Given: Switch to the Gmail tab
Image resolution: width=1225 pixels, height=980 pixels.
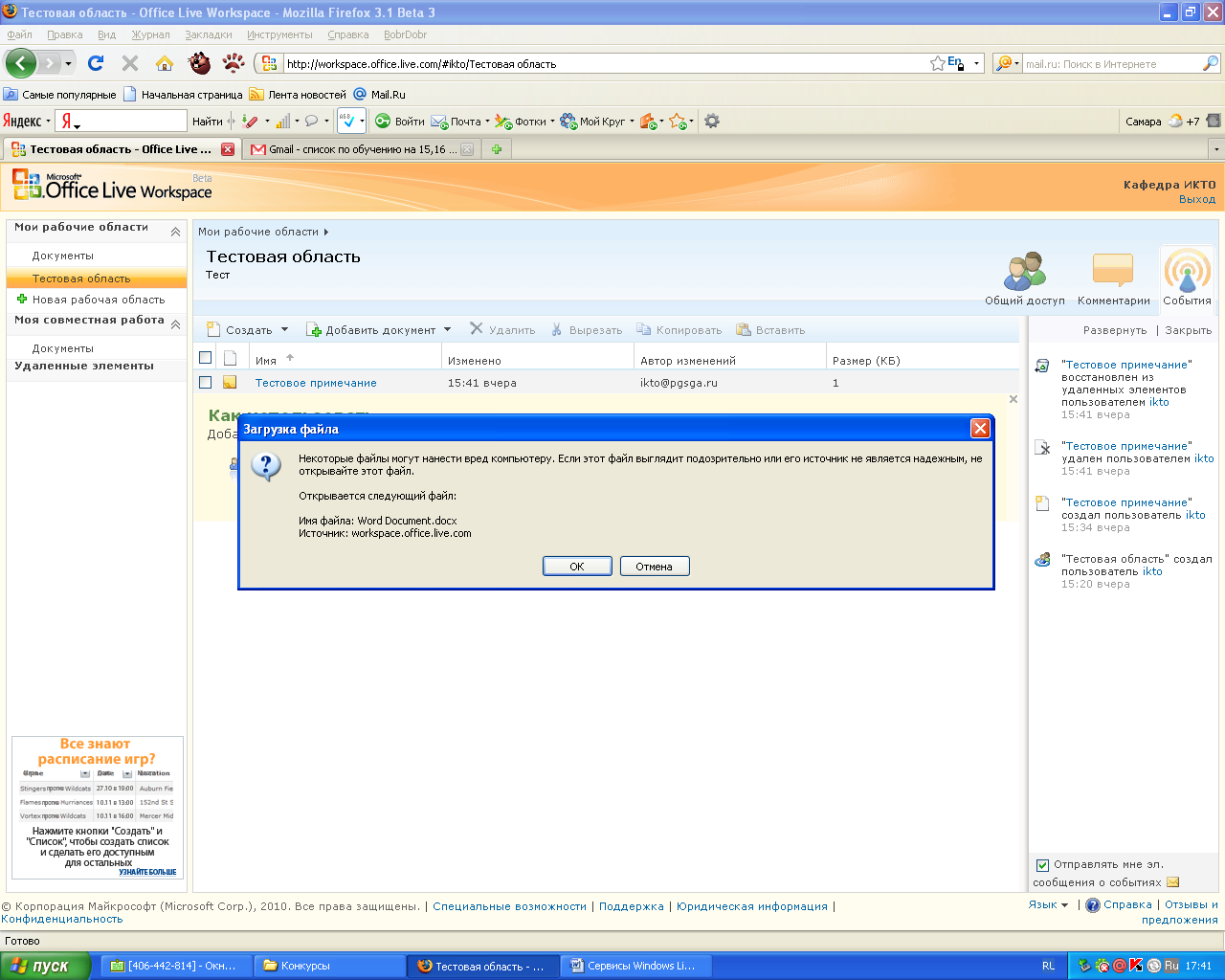Looking at the screenshot, I should 362,149.
